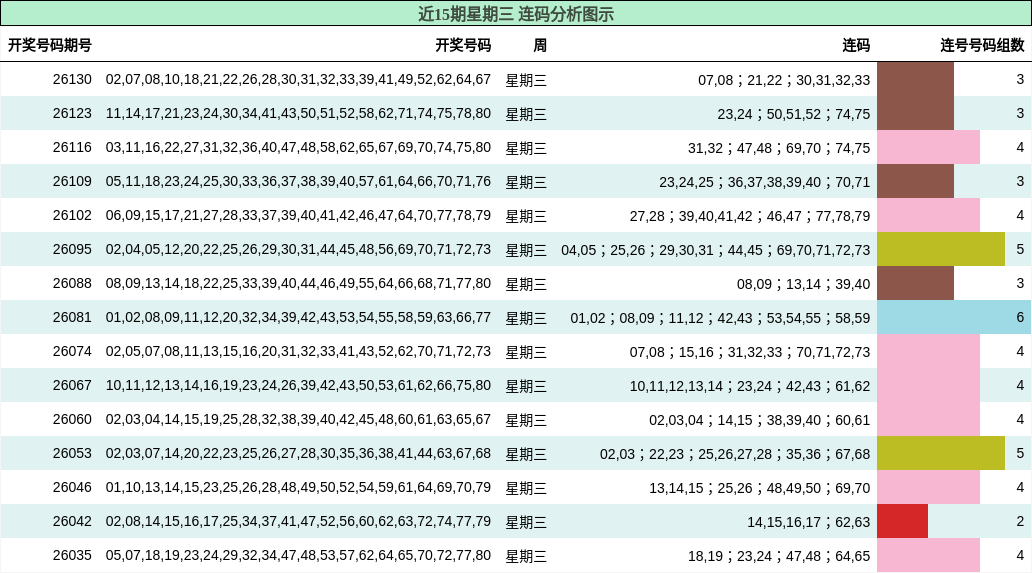
Task: Click the 连码 column header
Action: tap(856, 45)
